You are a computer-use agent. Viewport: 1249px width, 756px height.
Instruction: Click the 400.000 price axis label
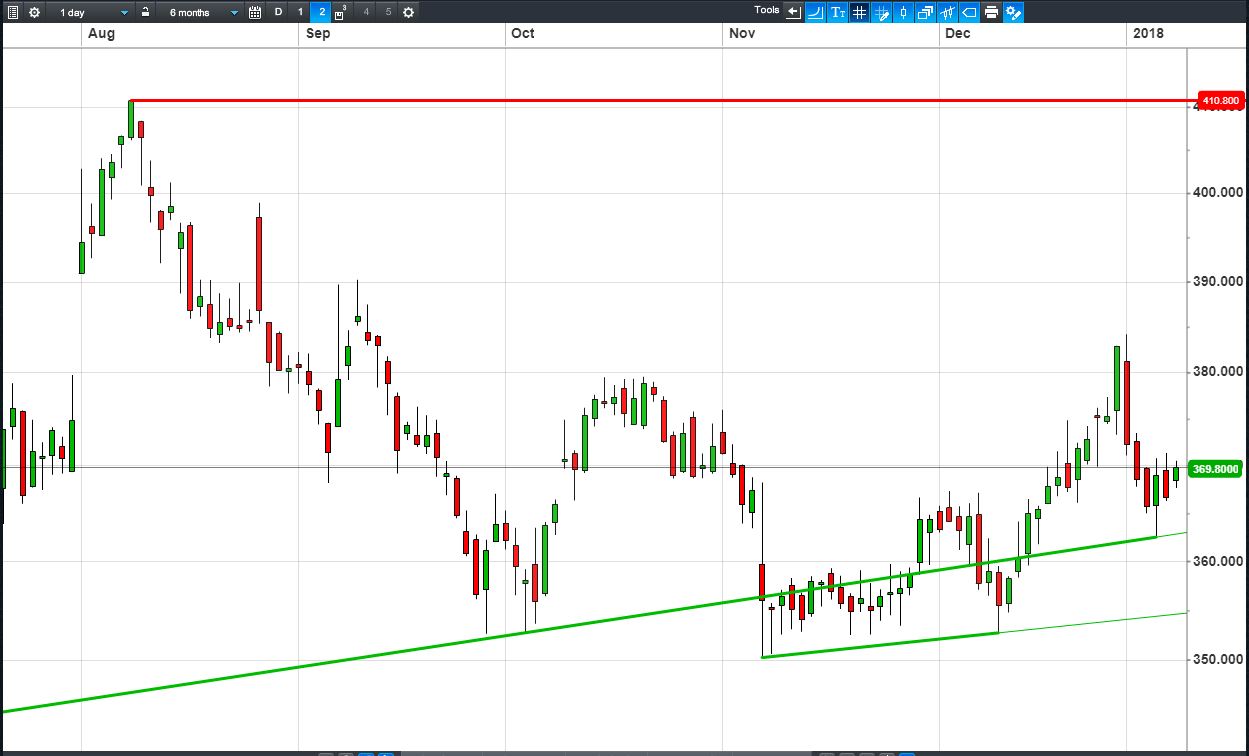1219,192
